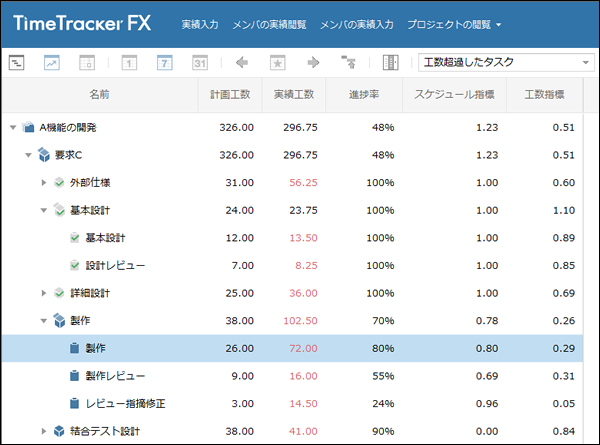Switch to the 1-day view icon
600x445 pixels.
point(129,63)
